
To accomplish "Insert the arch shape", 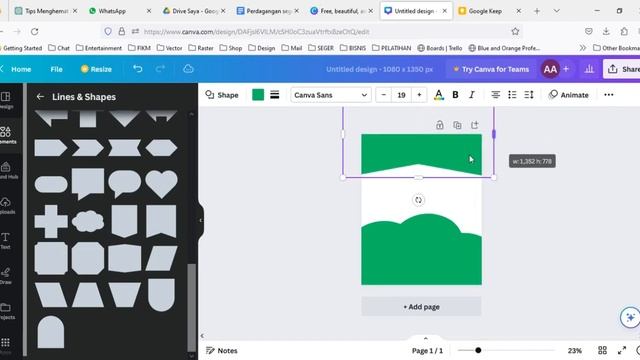I will pyautogui.click(x=51, y=332).
